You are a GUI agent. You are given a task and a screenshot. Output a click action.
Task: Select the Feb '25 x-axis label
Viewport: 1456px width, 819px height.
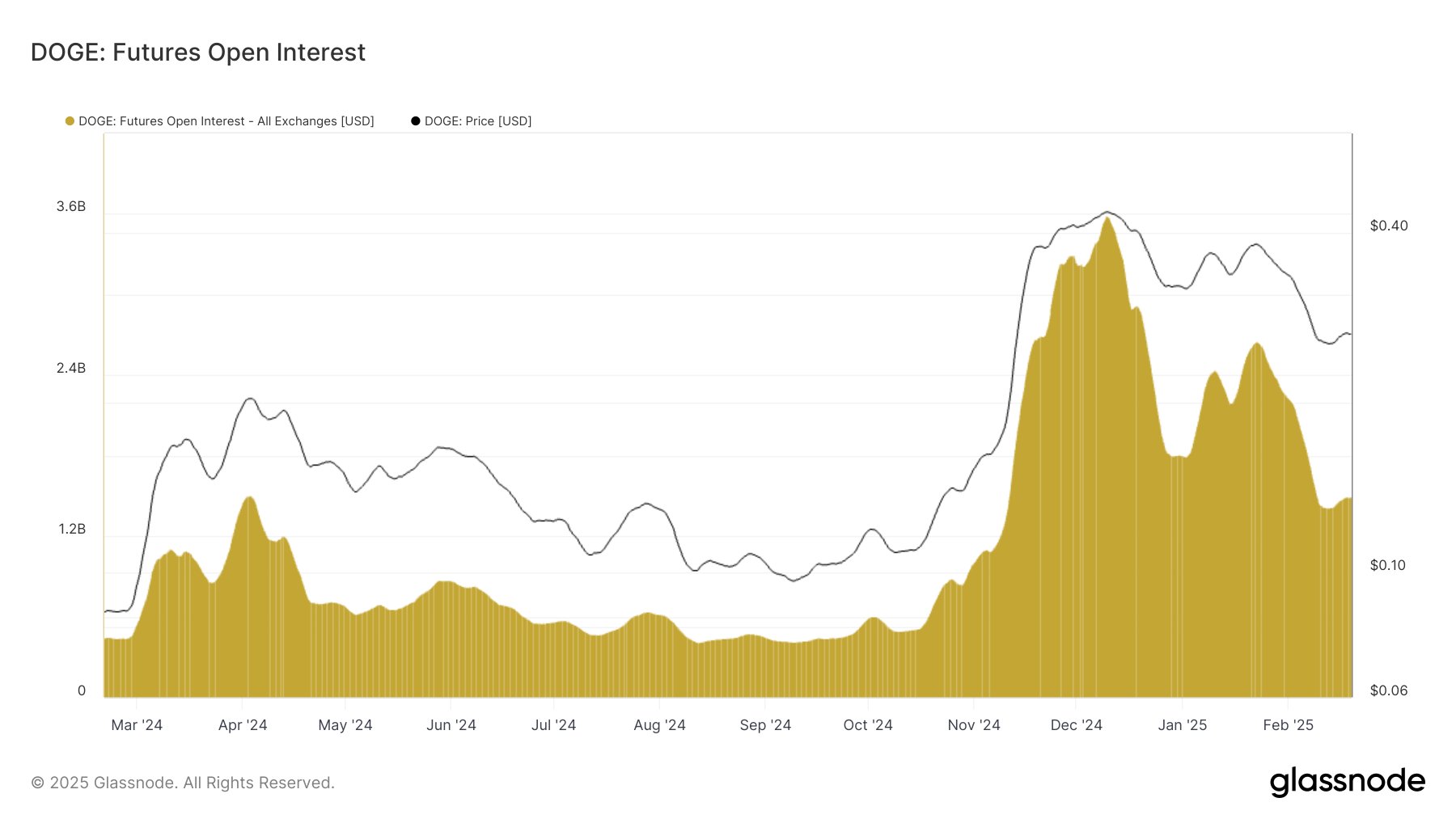click(x=1288, y=725)
